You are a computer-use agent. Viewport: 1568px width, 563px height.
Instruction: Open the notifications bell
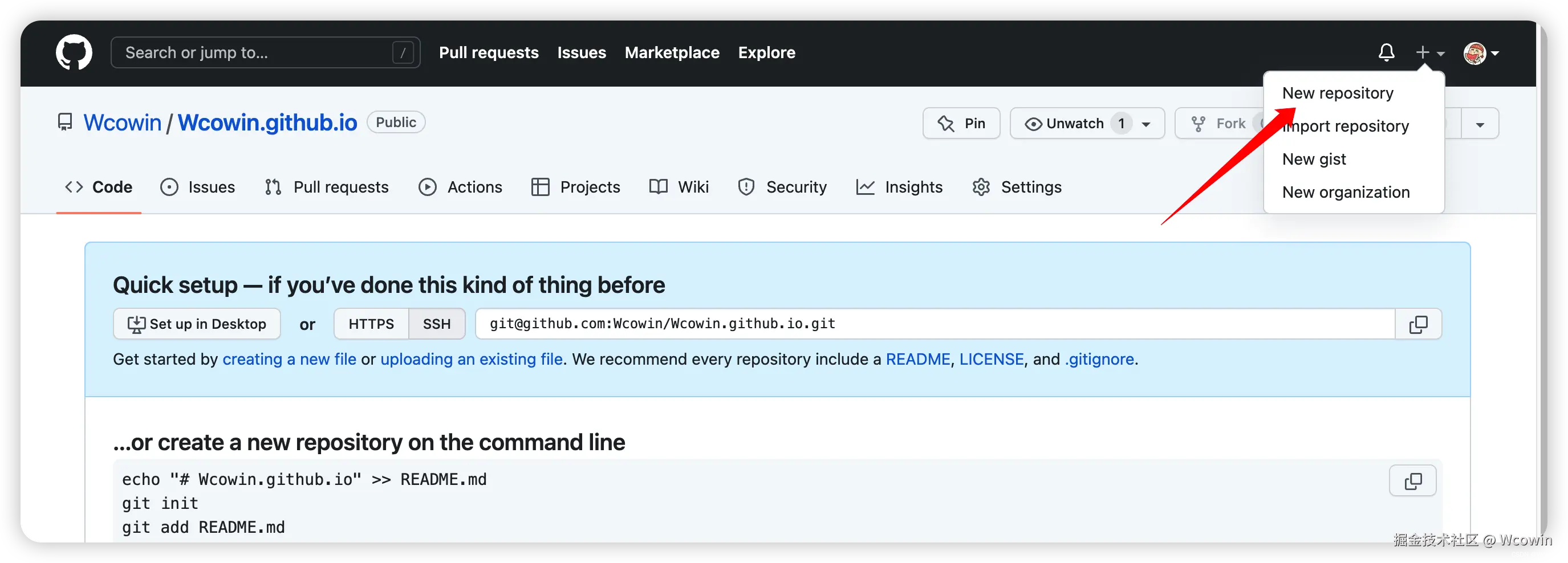(1386, 52)
